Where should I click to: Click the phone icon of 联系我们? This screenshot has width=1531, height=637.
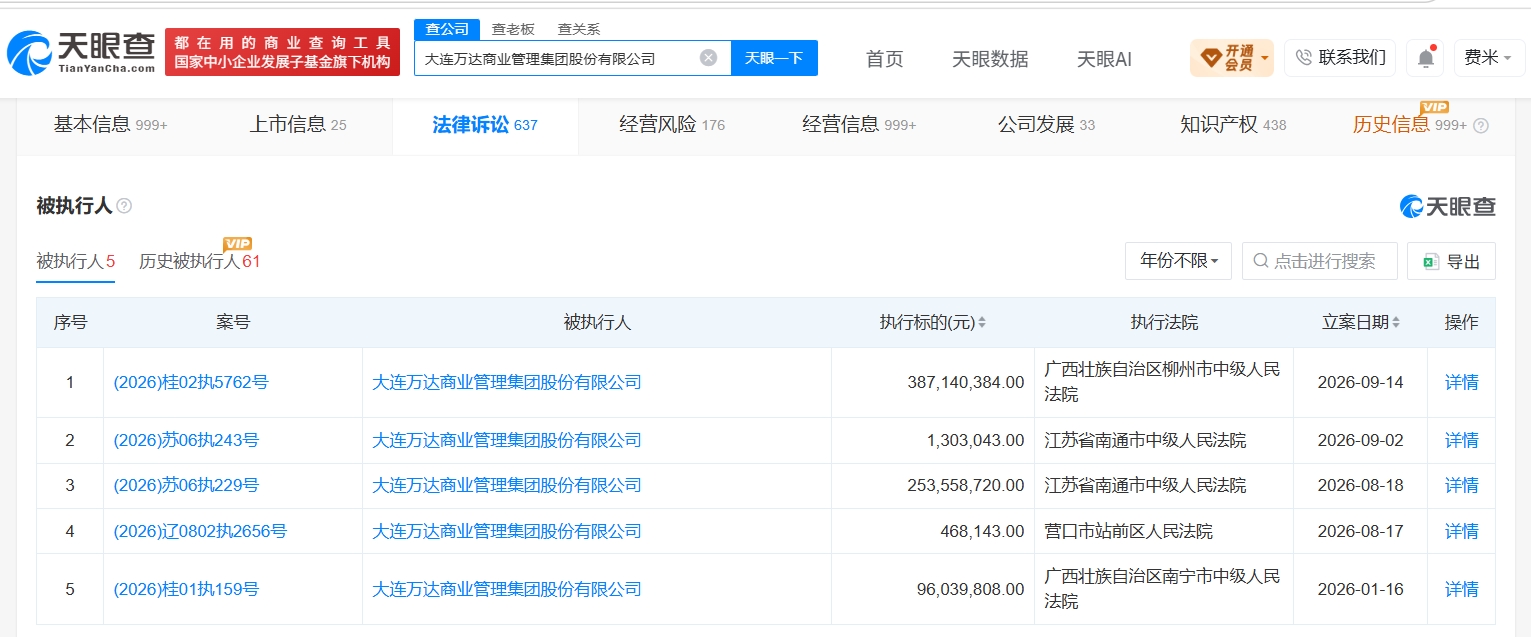(1304, 58)
